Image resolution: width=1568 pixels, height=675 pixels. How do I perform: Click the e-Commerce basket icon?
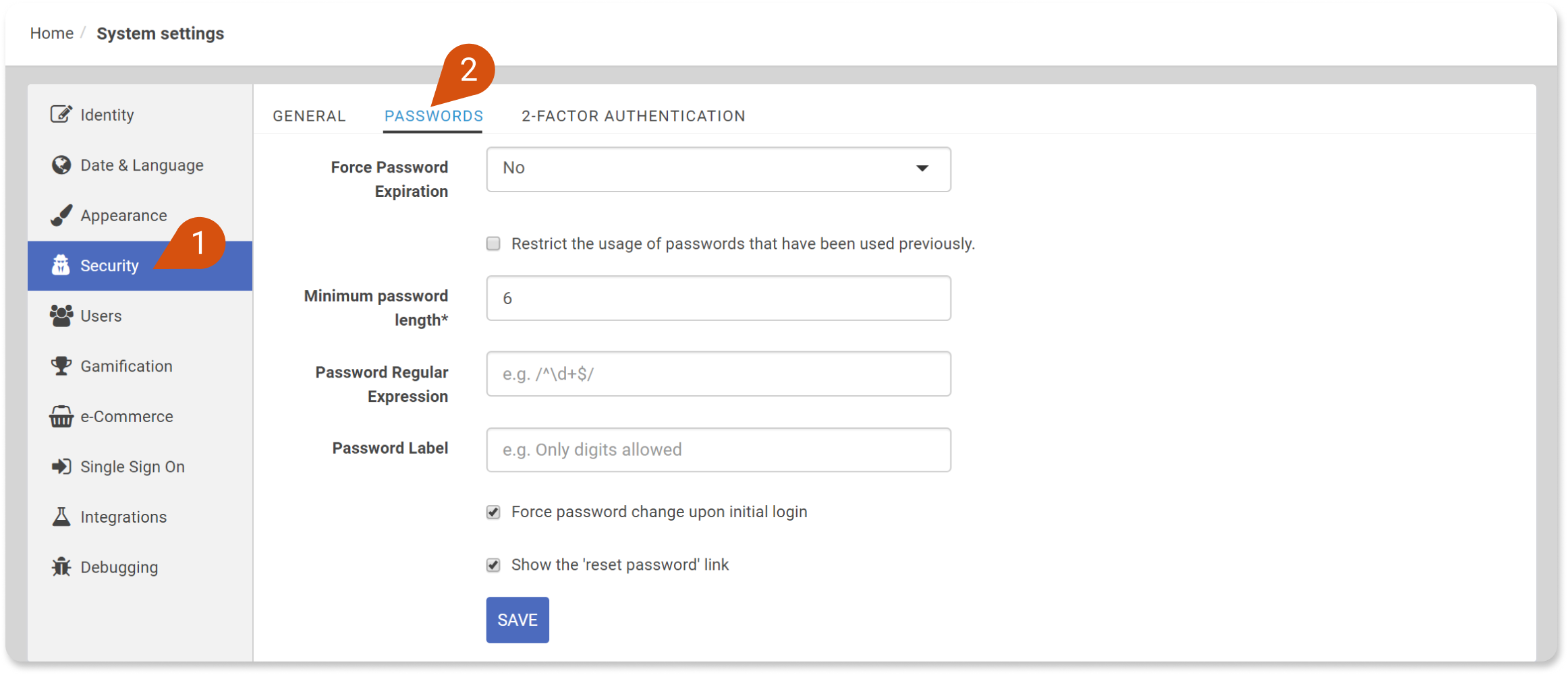(61, 417)
